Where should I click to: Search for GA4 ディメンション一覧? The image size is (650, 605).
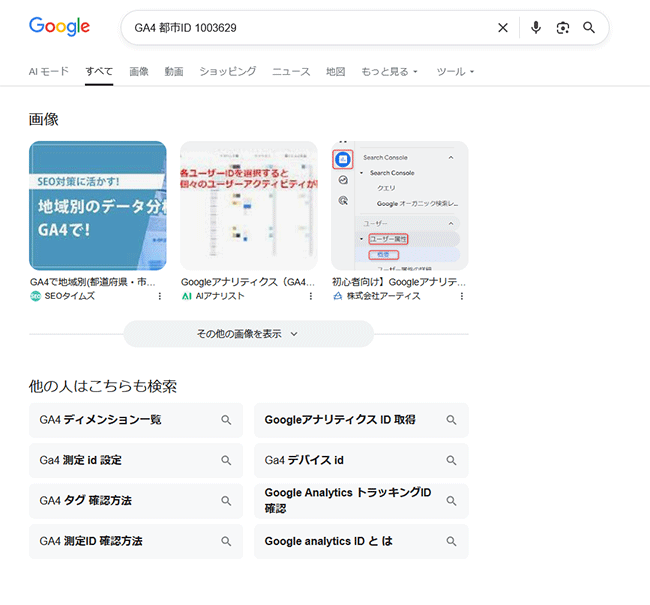pyautogui.click(x=136, y=420)
